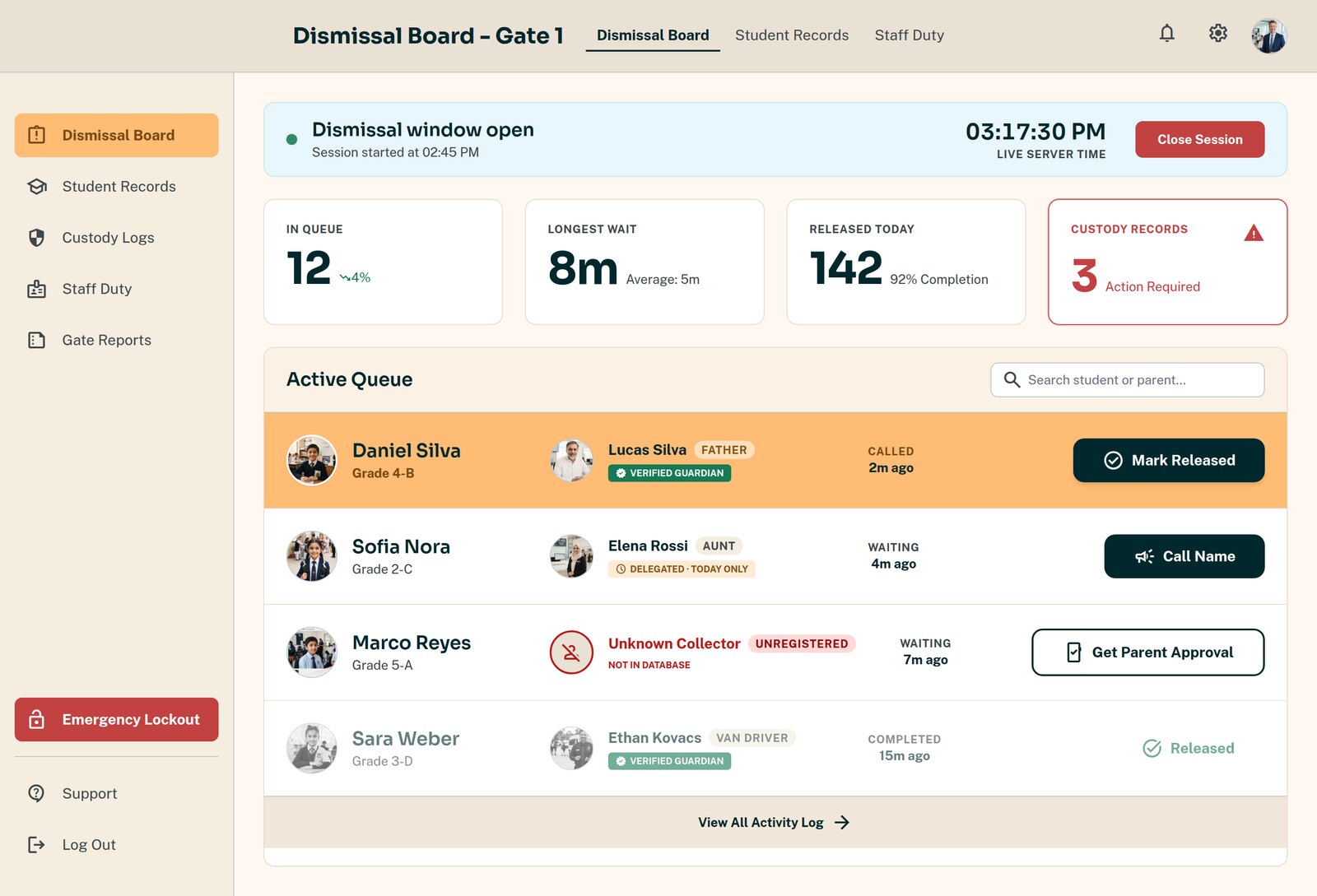Open Student Records in the sidebar
Screen dimensions: 1317x896
click(116, 187)
